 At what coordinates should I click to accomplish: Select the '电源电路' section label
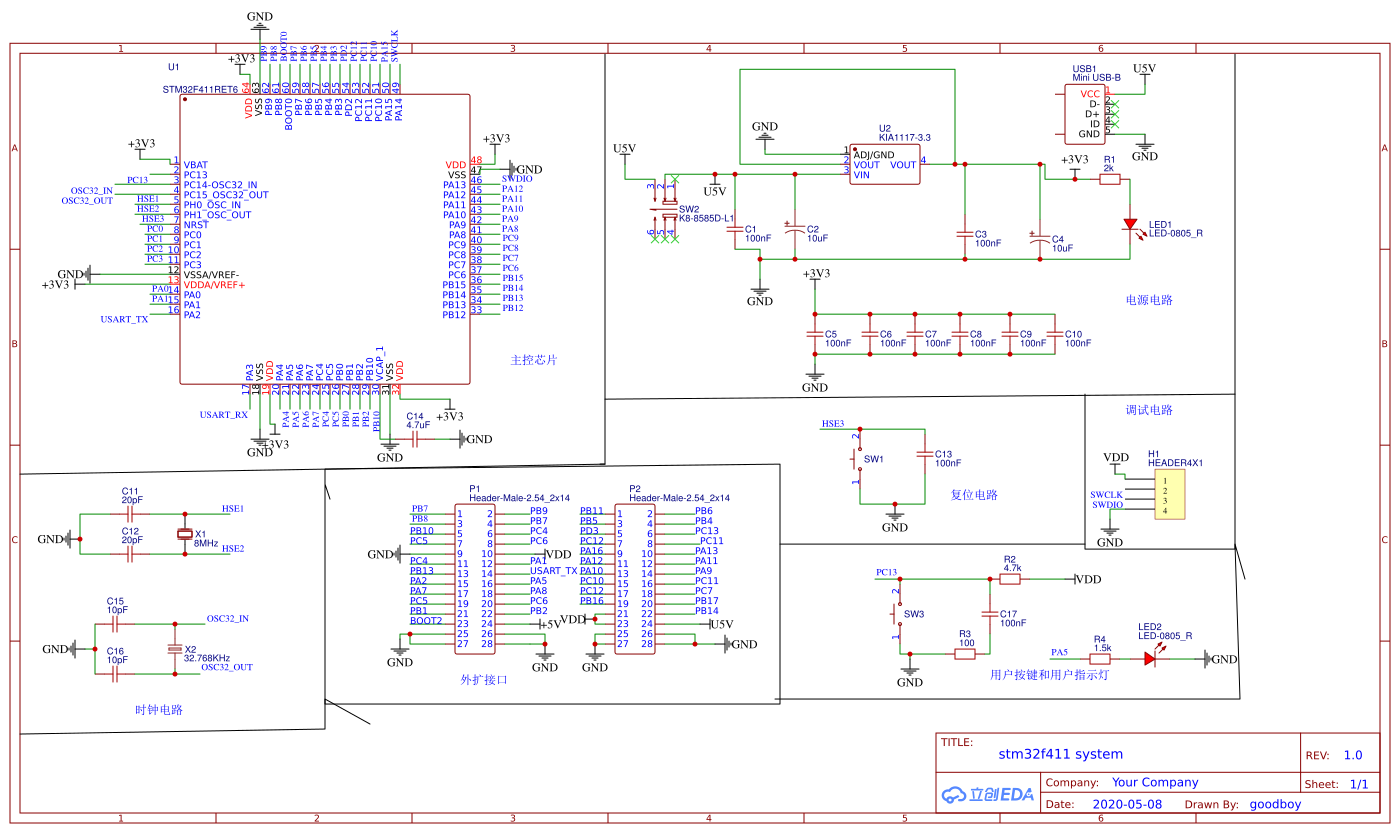pyautogui.click(x=1149, y=300)
